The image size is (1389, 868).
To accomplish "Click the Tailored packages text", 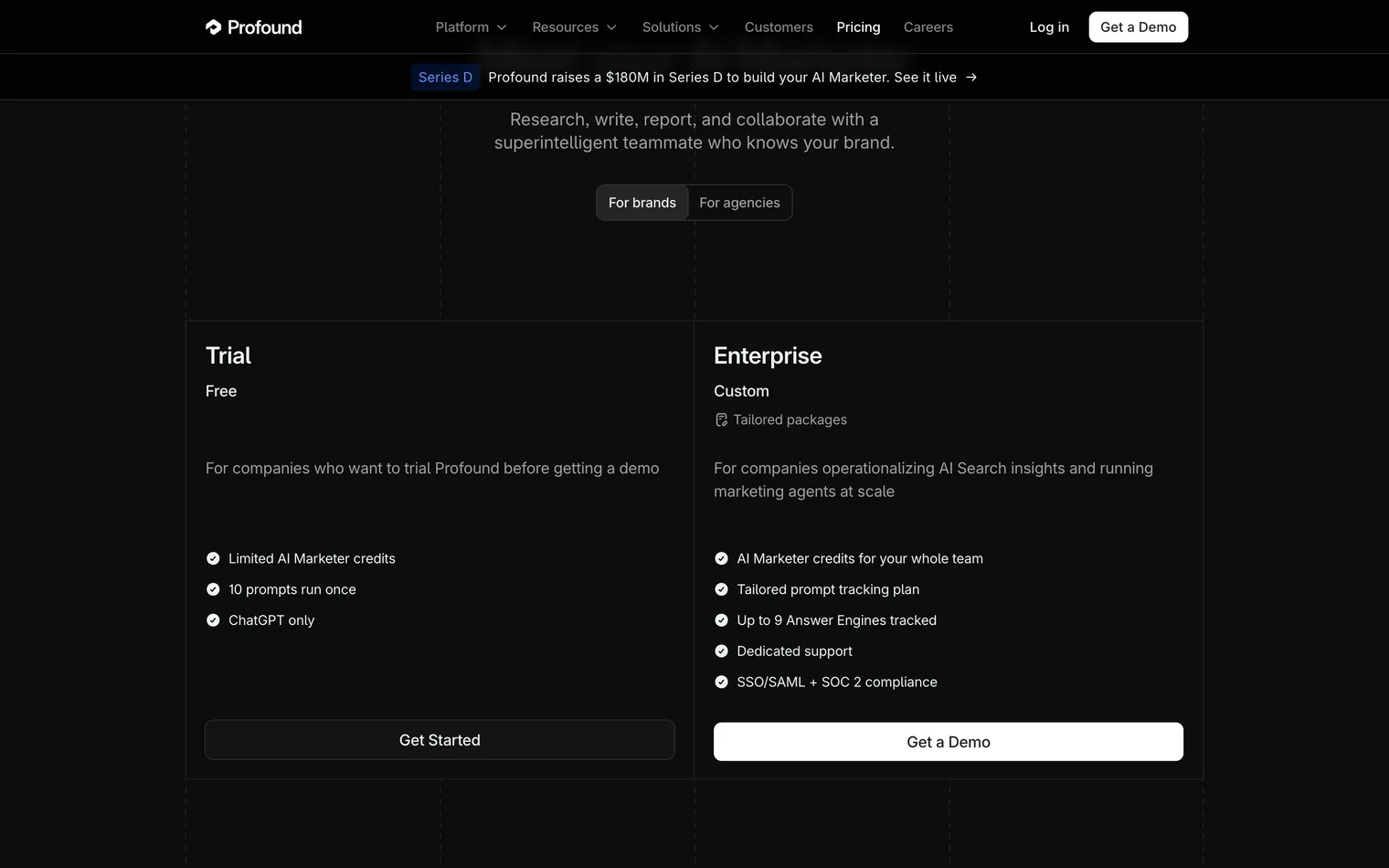I will [790, 420].
